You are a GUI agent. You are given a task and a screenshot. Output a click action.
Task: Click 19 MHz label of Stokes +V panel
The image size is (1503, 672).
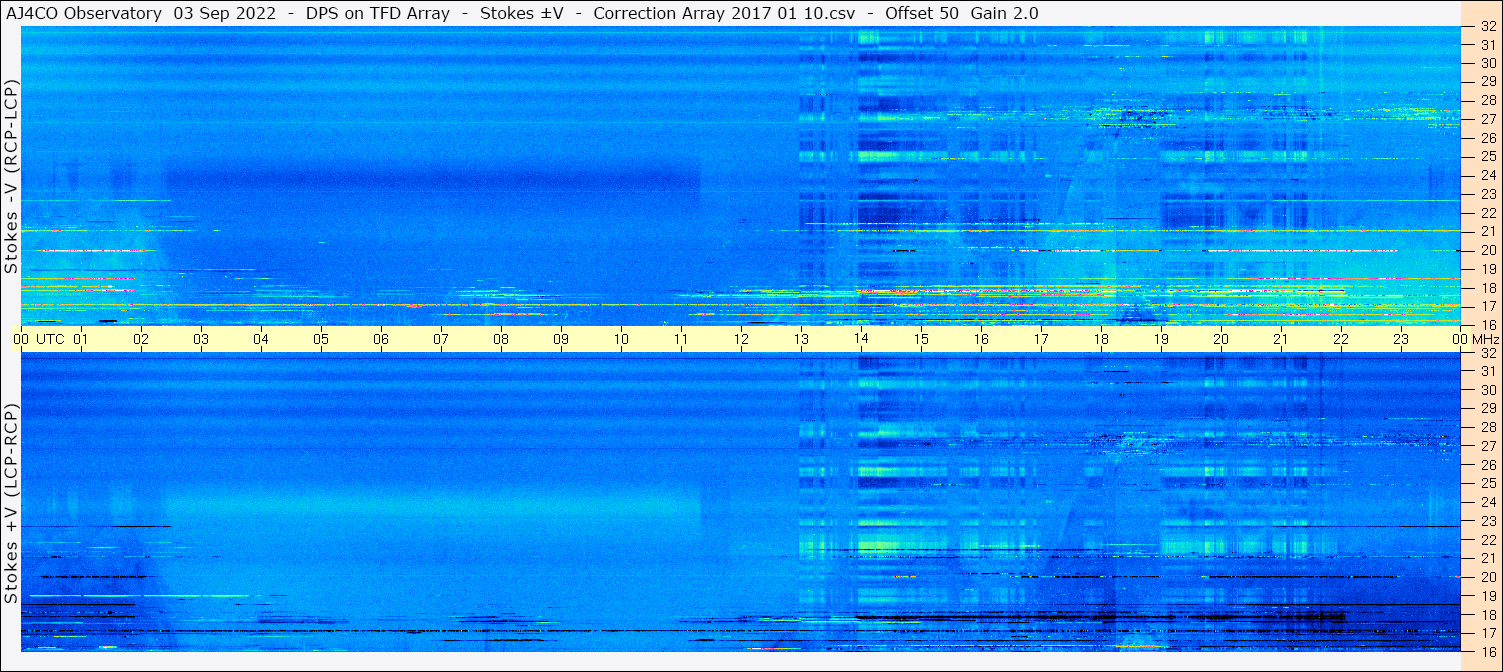point(1487,596)
